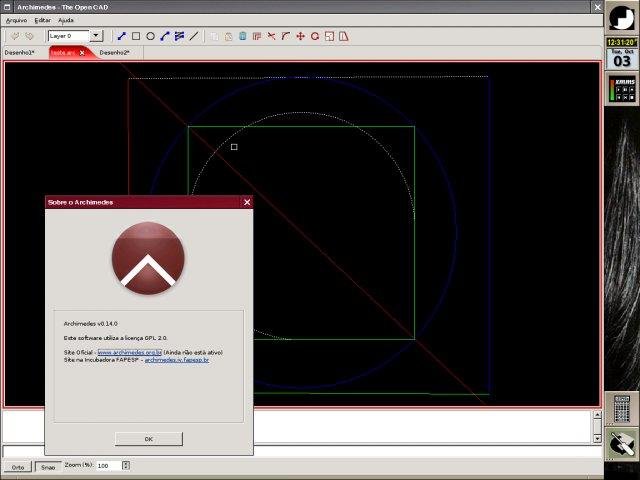Choose the Trim tool in toolbar

point(271,36)
